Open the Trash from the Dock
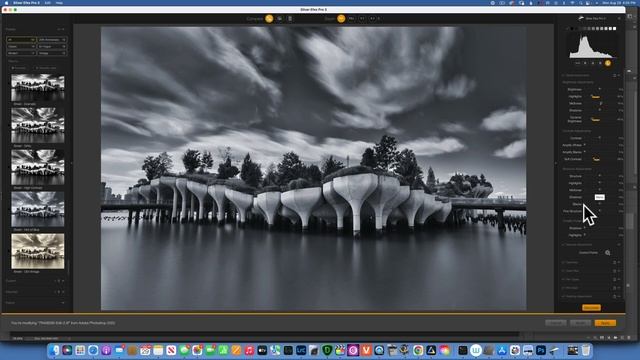 coord(586,350)
